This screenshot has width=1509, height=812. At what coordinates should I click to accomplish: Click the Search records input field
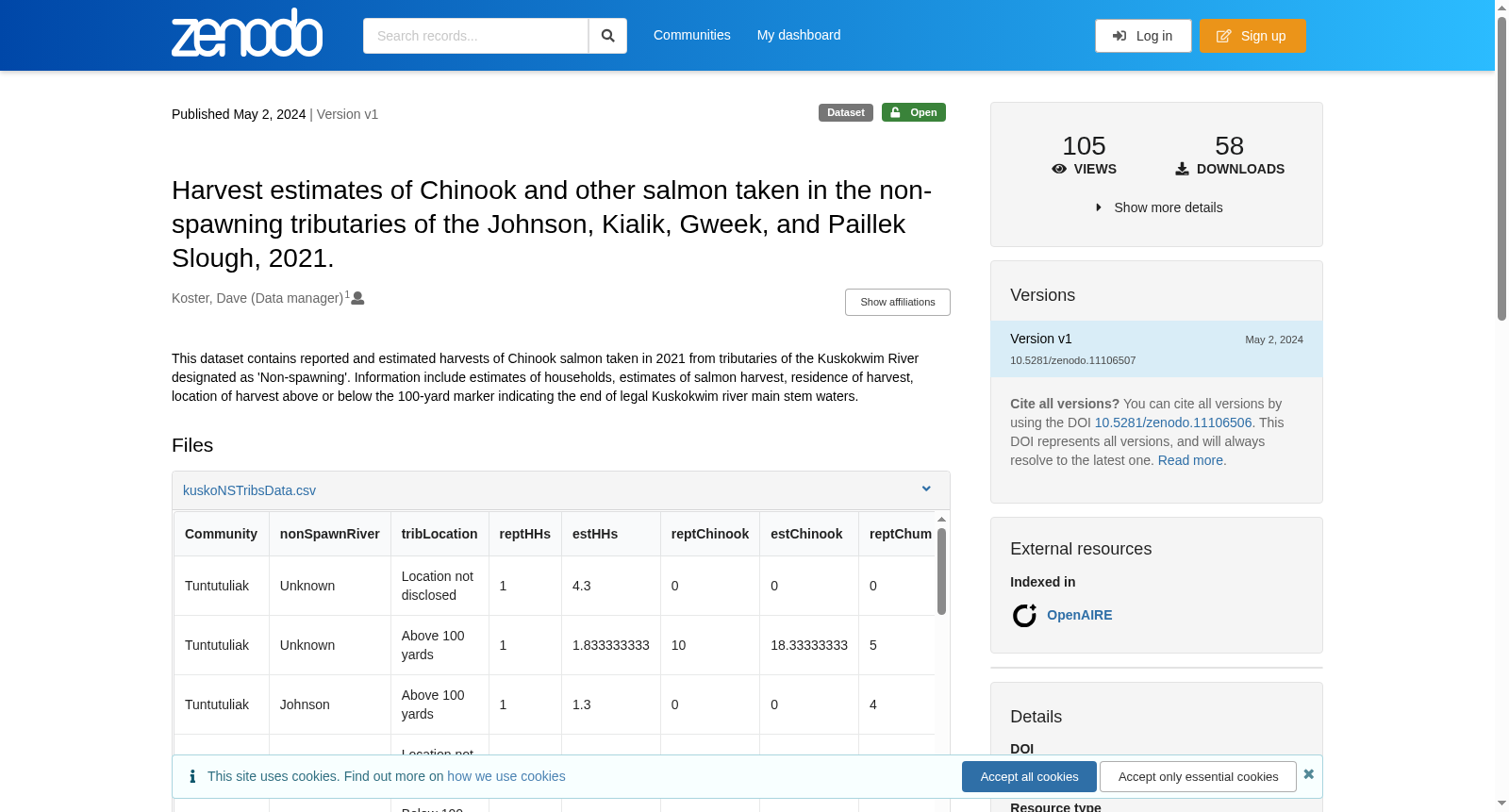tap(475, 36)
